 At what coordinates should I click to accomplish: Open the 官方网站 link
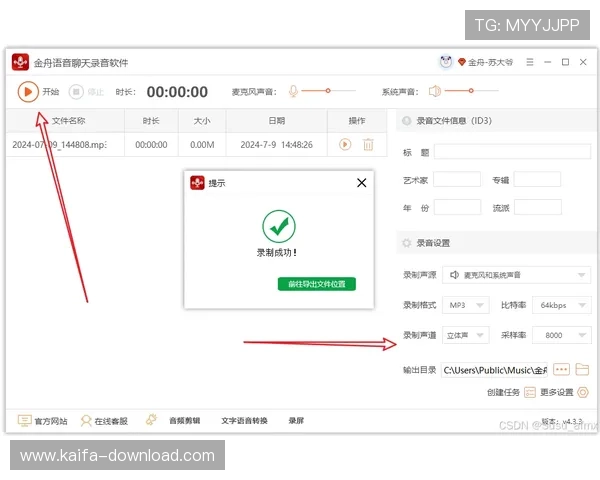click(x=51, y=421)
